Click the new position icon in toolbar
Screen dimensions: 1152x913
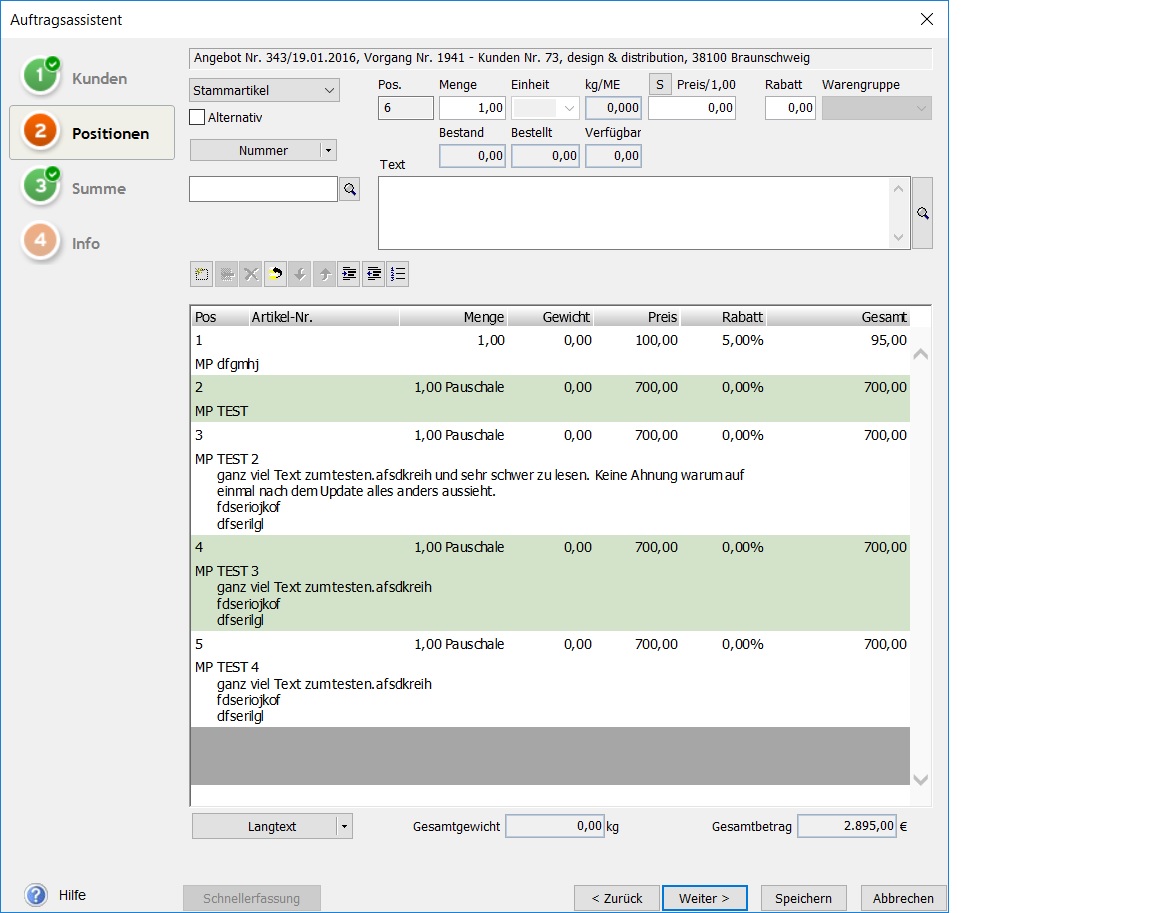[201, 274]
